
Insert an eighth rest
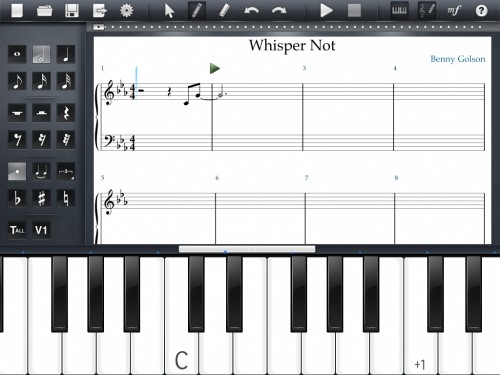[x=17, y=139]
